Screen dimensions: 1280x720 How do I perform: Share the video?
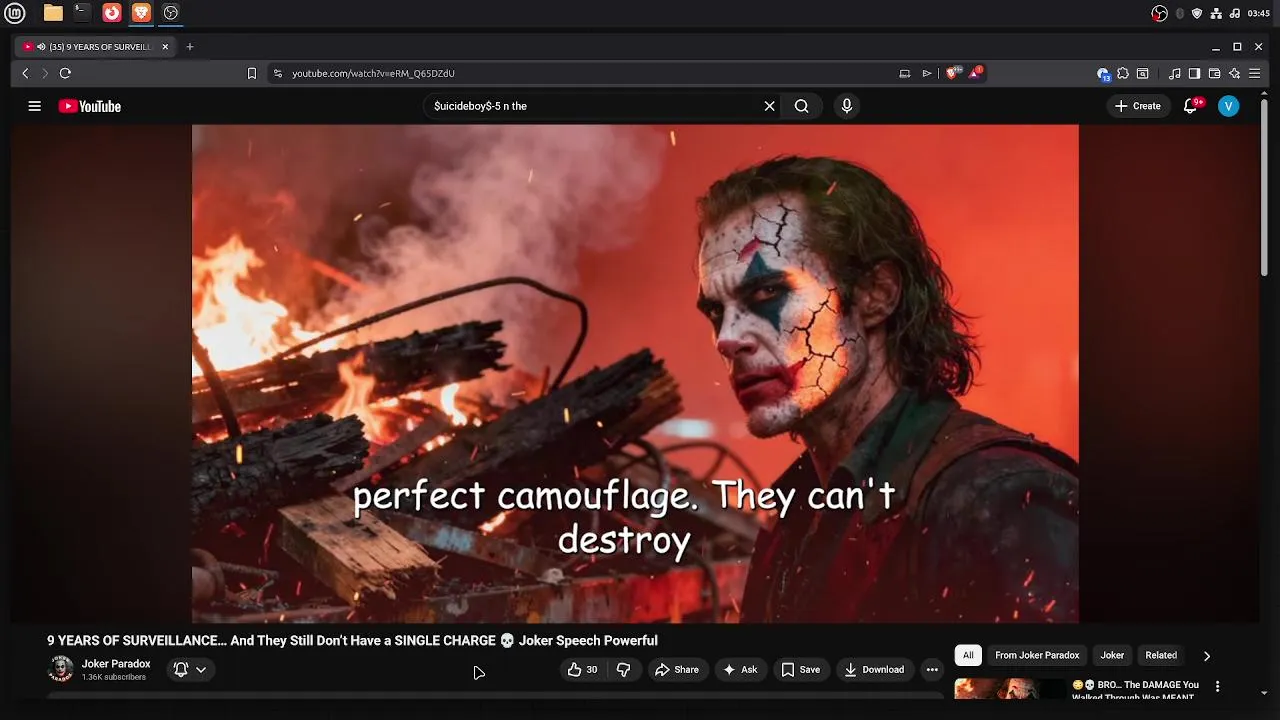(677, 670)
